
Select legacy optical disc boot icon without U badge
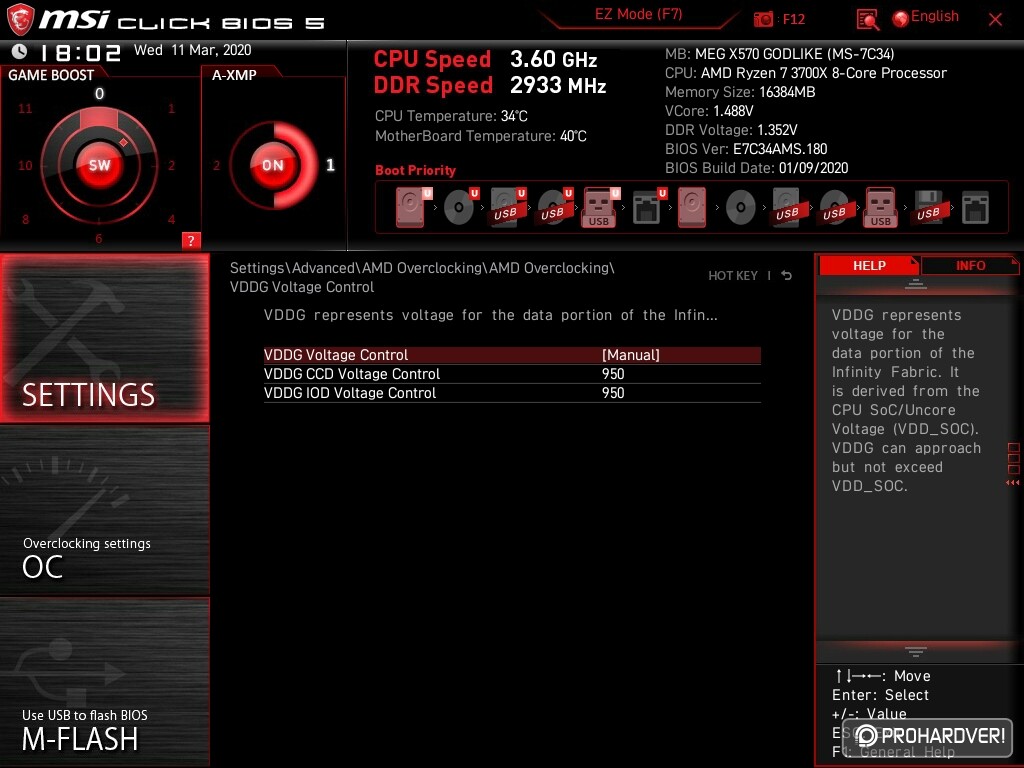741,208
